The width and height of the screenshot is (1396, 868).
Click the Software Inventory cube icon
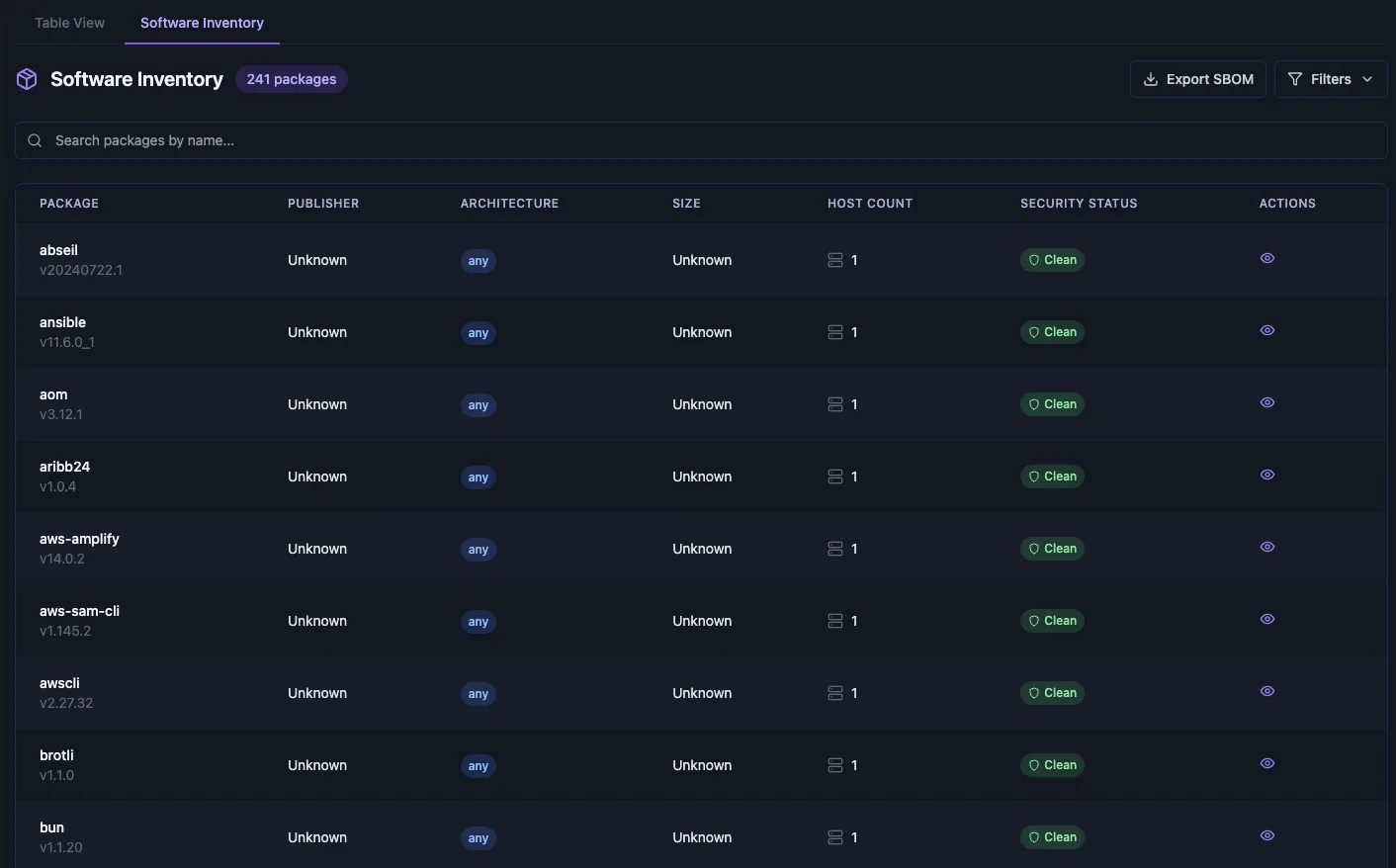(x=27, y=79)
